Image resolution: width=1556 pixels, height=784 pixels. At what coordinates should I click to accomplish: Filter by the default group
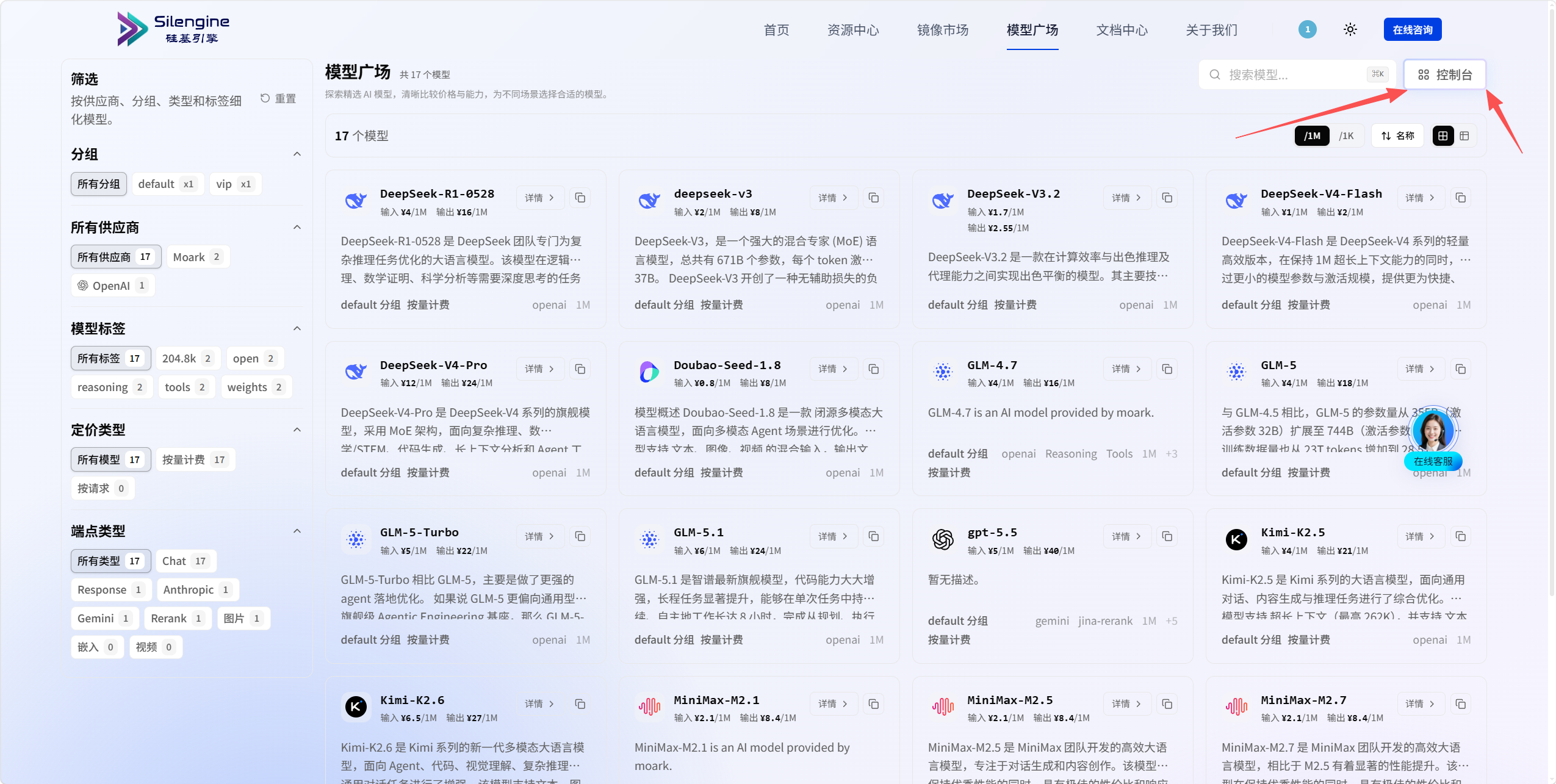[168, 184]
